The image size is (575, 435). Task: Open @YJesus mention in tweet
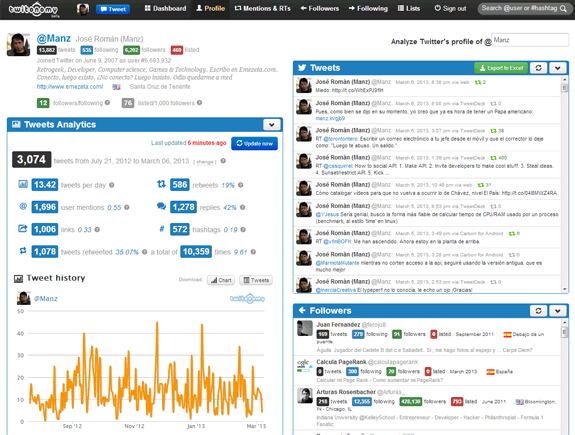click(x=327, y=215)
